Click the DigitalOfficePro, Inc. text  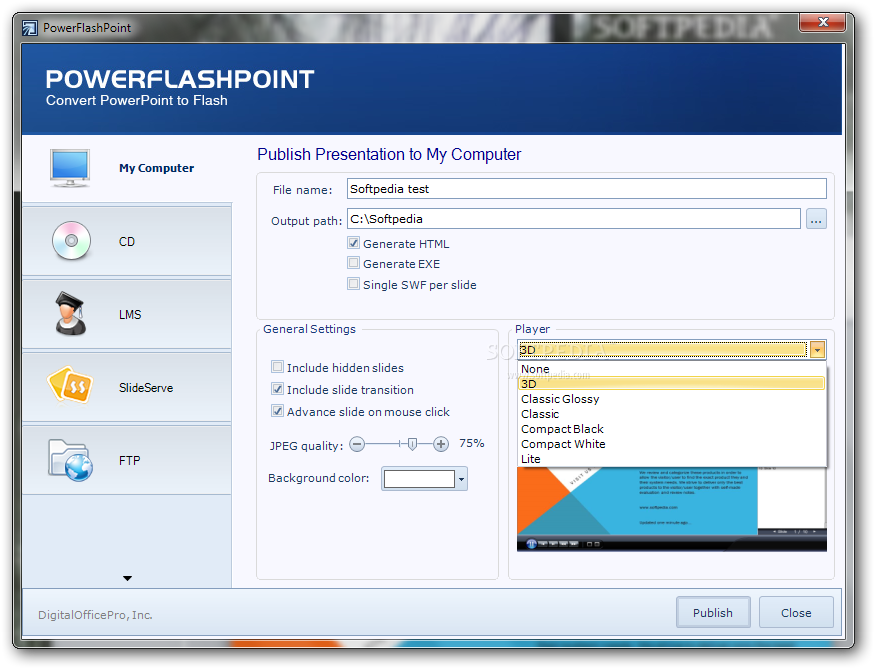[x=95, y=615]
